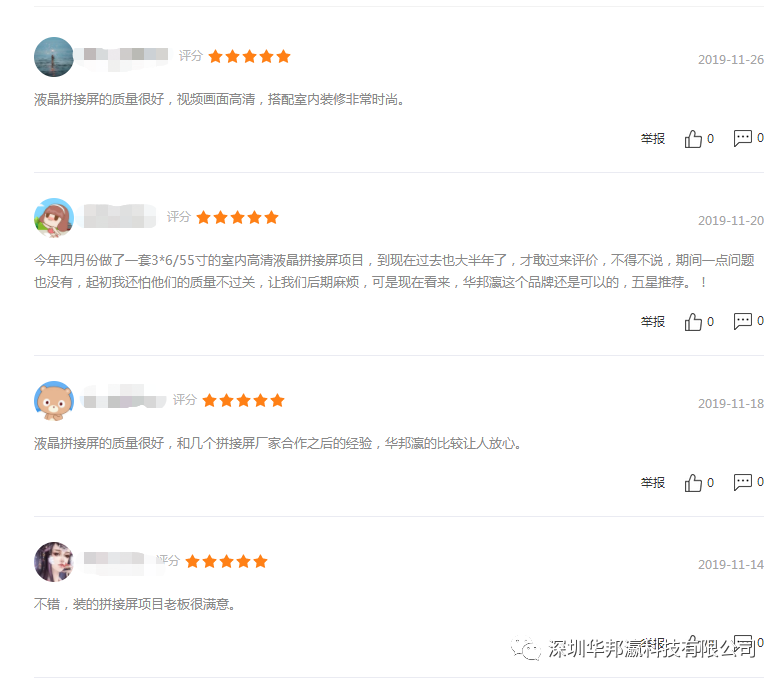This screenshot has width=782, height=683.
Task: Click the bear cartoon avatar
Action: (54, 401)
